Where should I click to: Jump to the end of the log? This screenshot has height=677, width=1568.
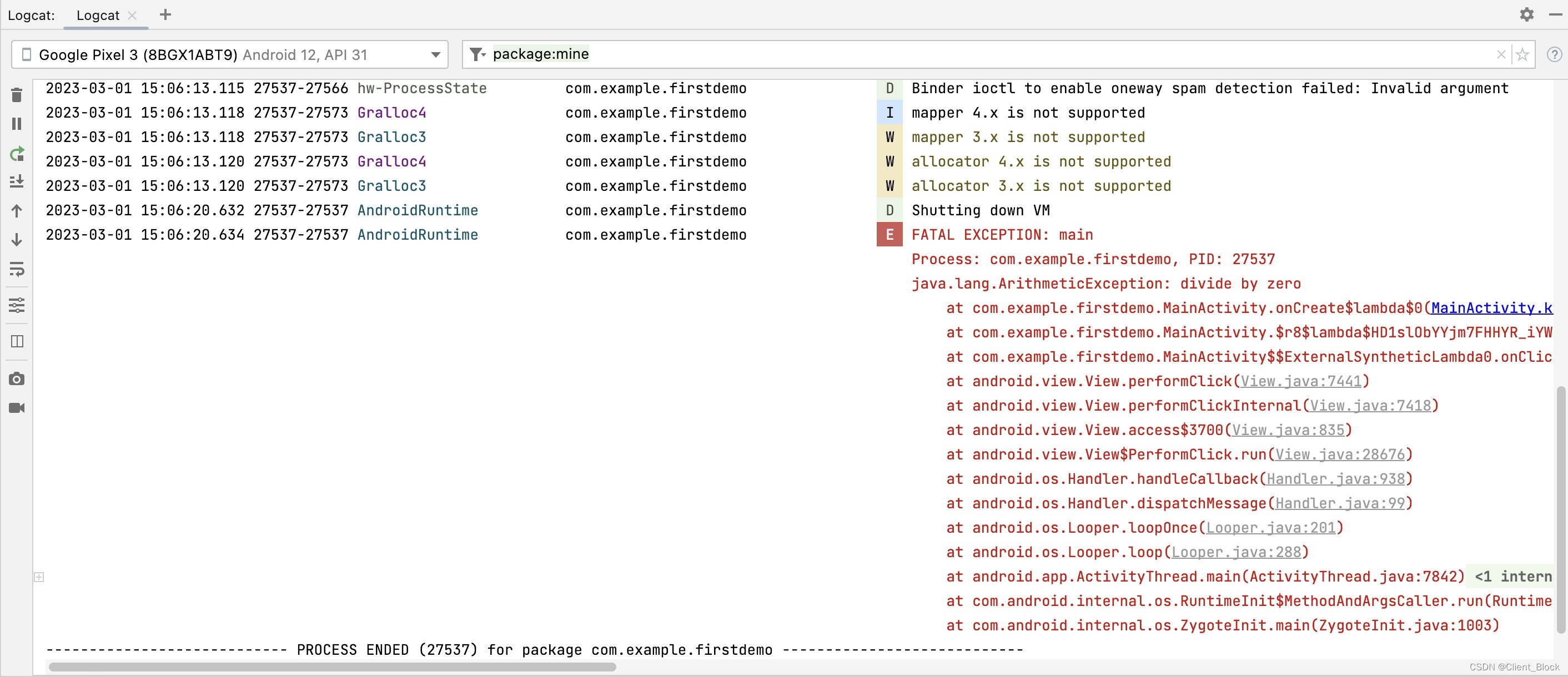(x=17, y=181)
